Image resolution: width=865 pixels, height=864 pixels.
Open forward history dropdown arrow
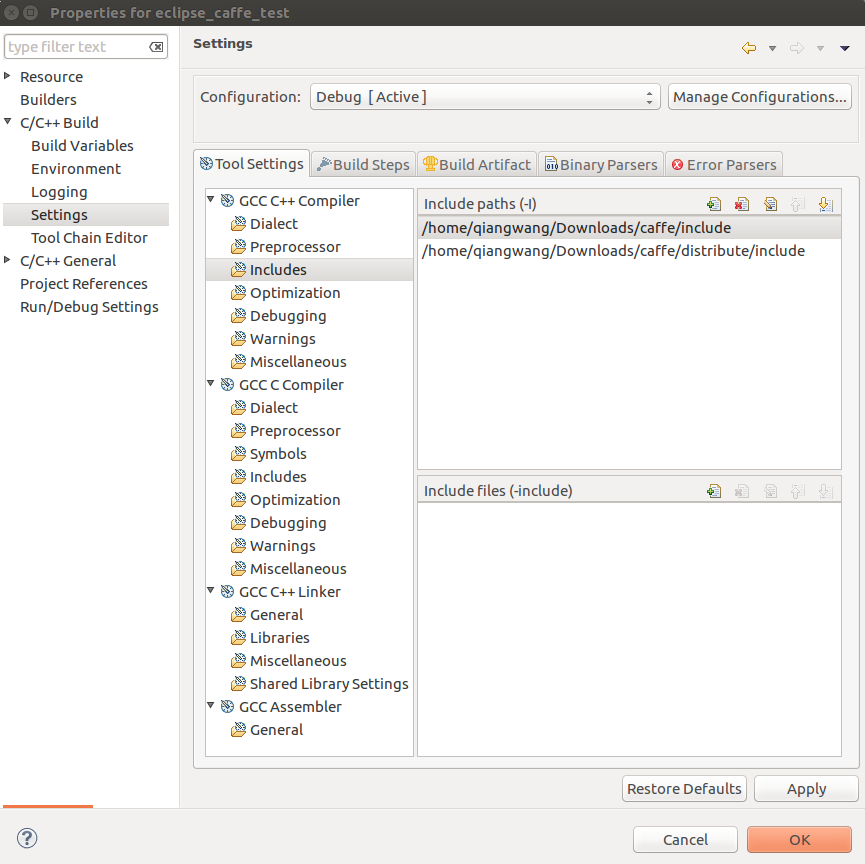coord(820,49)
